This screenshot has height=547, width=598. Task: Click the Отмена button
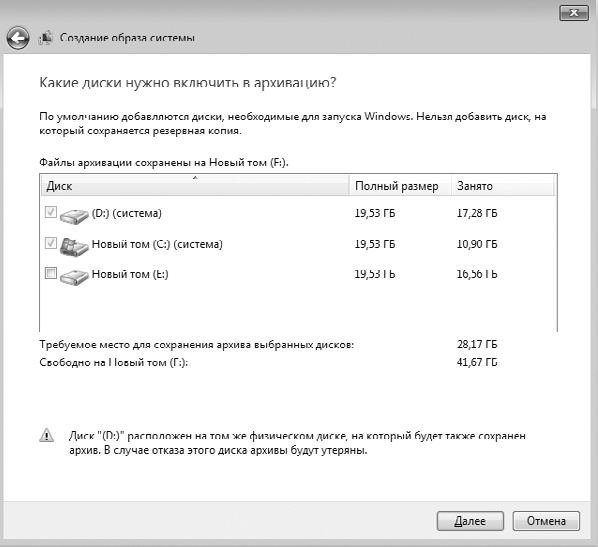click(546, 521)
